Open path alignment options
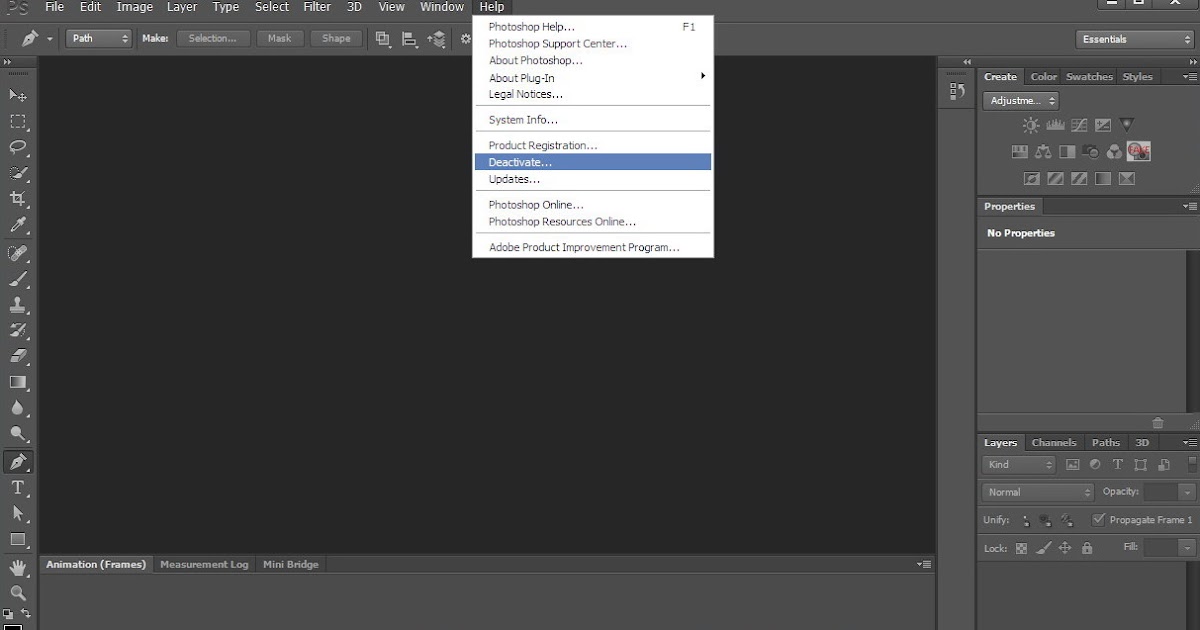1200x630 pixels. pyautogui.click(x=409, y=39)
